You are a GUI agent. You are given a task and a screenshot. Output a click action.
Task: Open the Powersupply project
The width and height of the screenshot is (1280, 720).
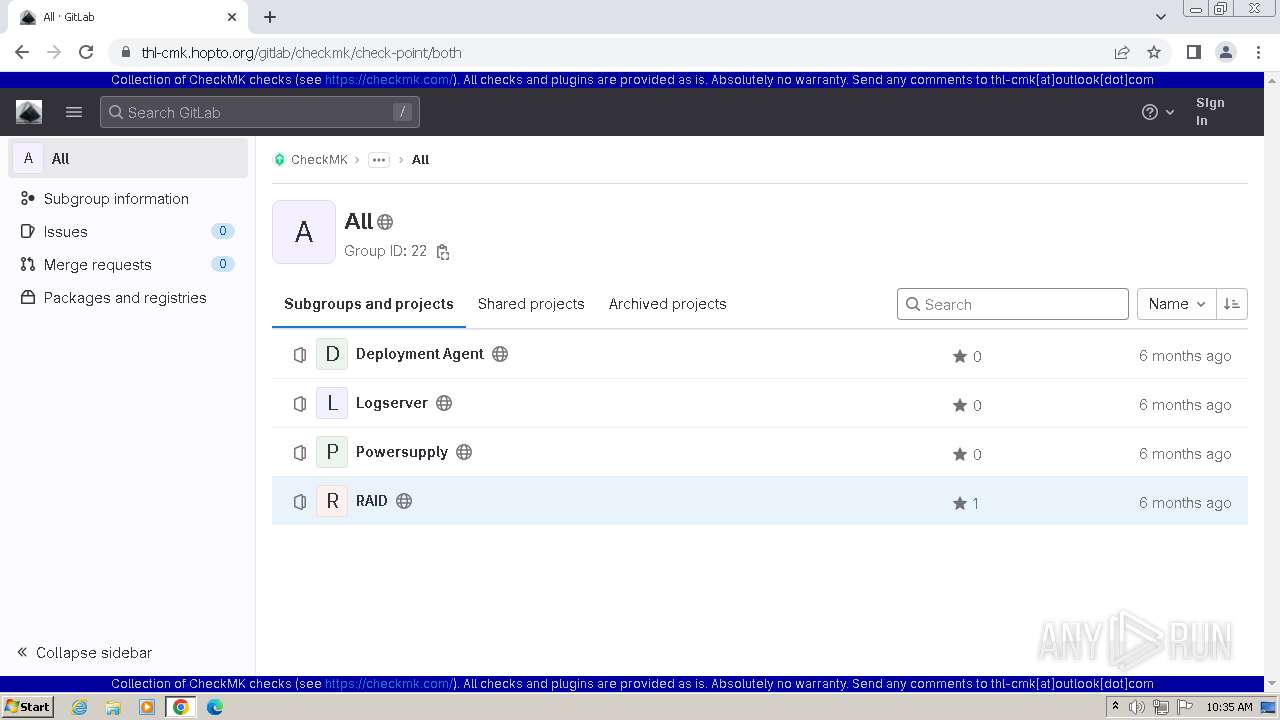[x=402, y=452]
